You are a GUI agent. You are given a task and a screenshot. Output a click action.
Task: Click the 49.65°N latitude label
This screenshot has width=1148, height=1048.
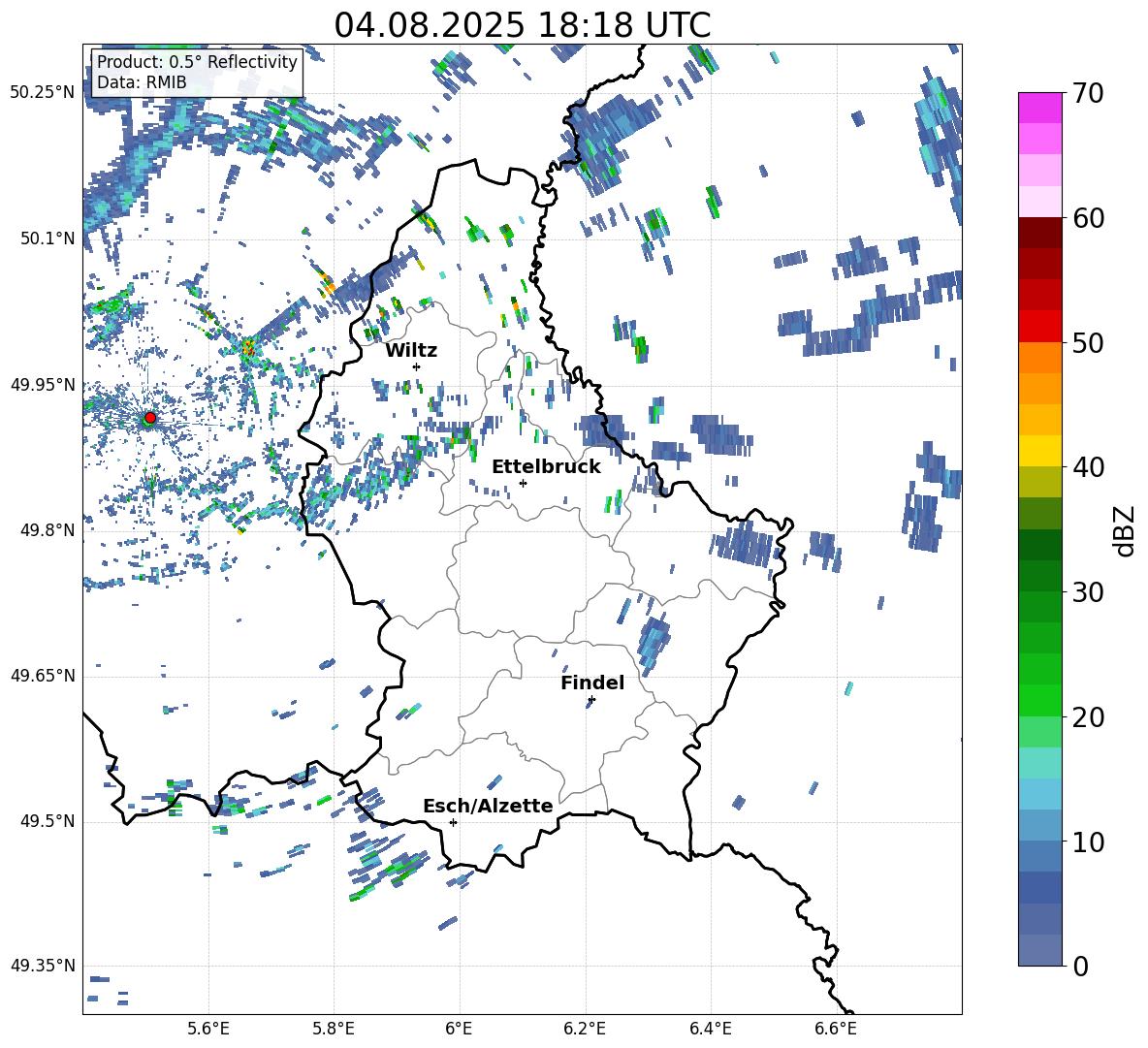[43, 676]
